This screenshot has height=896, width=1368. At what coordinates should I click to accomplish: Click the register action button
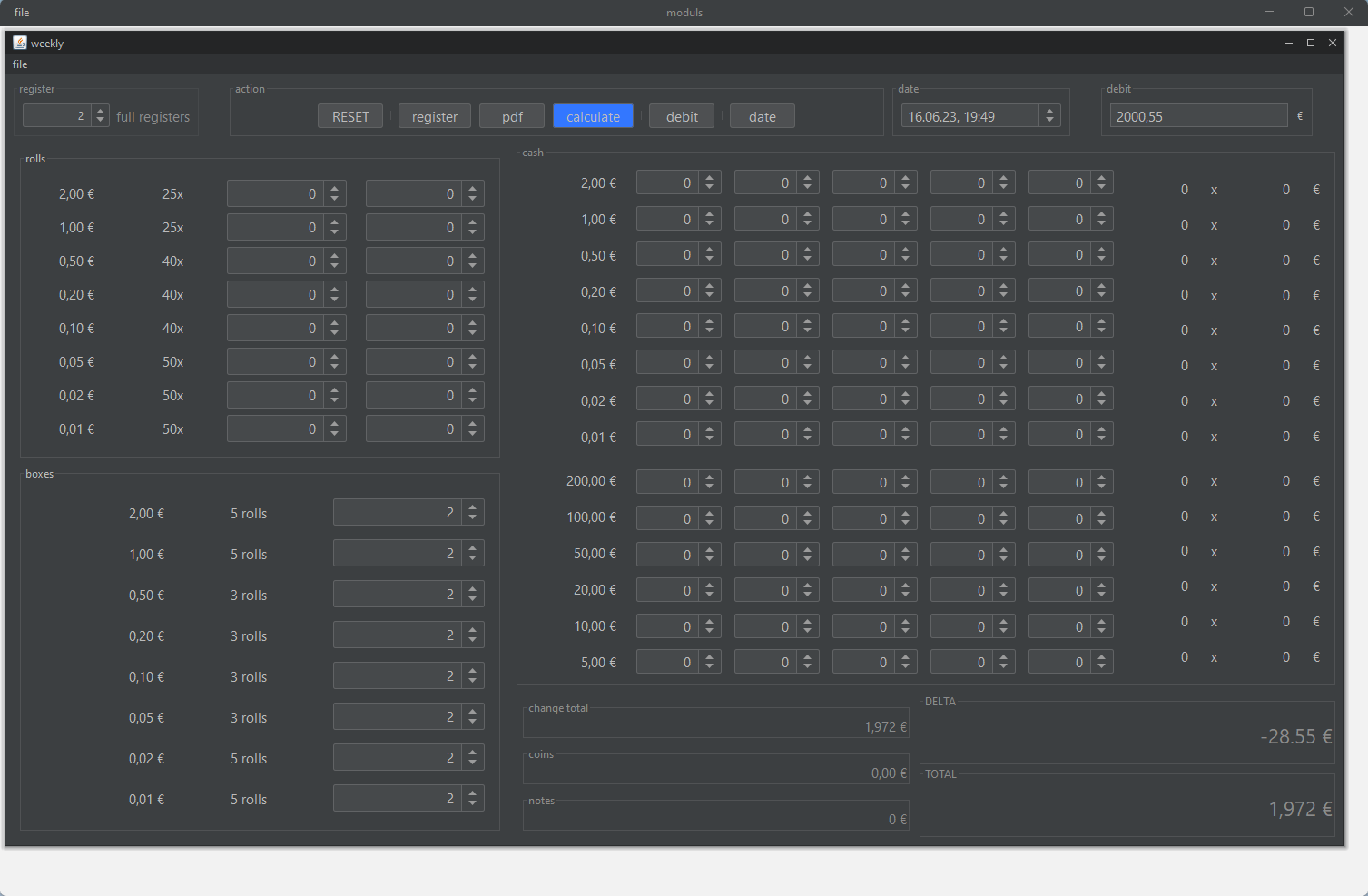point(435,116)
